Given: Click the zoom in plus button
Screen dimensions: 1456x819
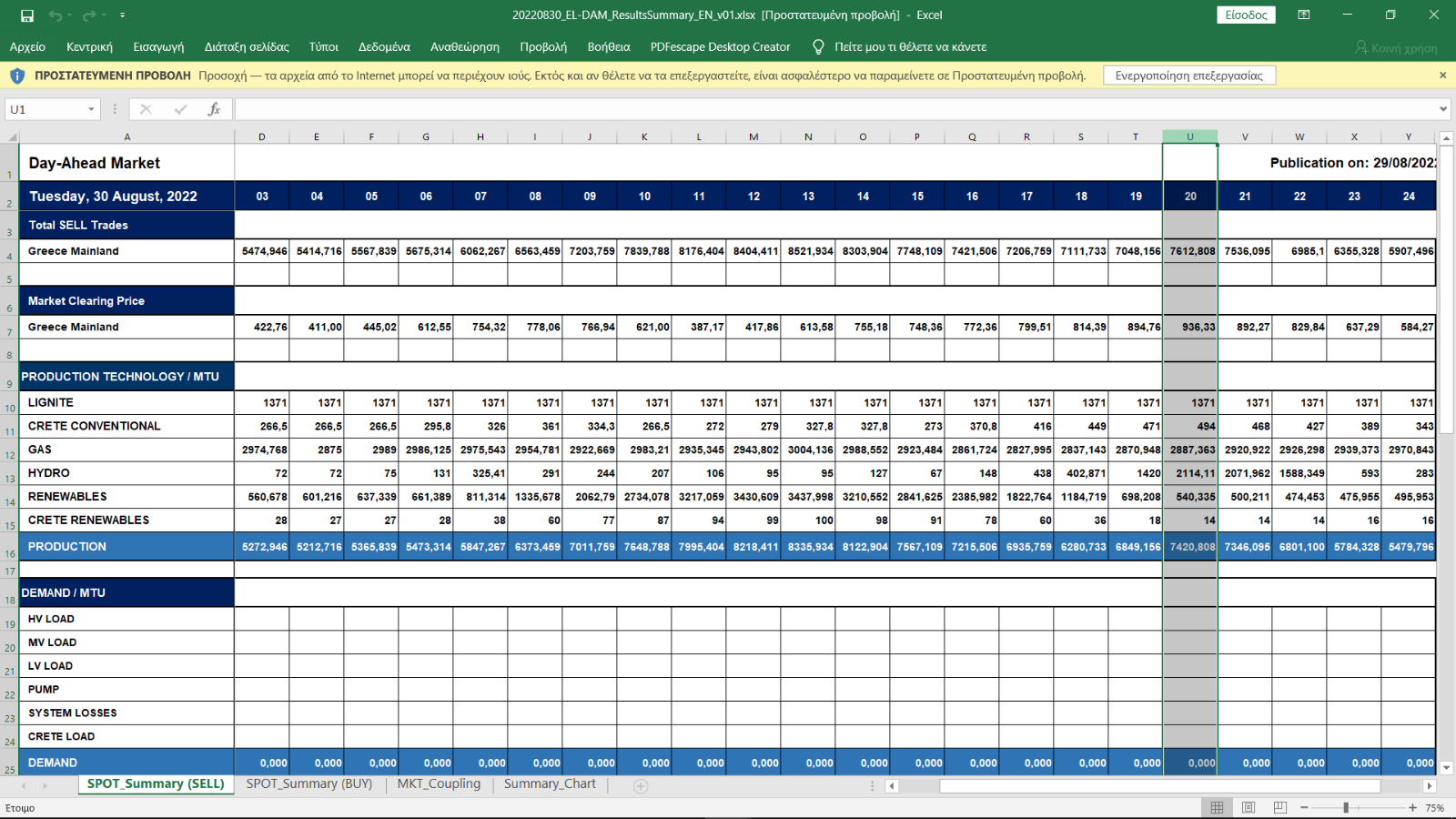Looking at the screenshot, I should tap(1412, 807).
